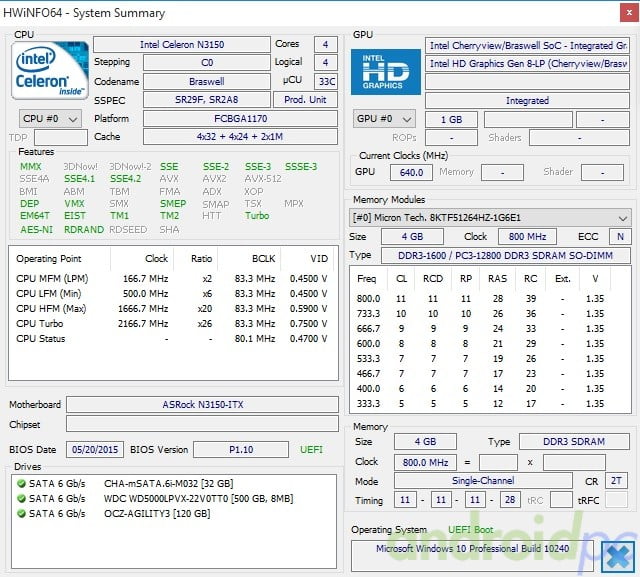Click the CPU Status row
Viewport: 640px width, 577px height.
click(x=172, y=339)
